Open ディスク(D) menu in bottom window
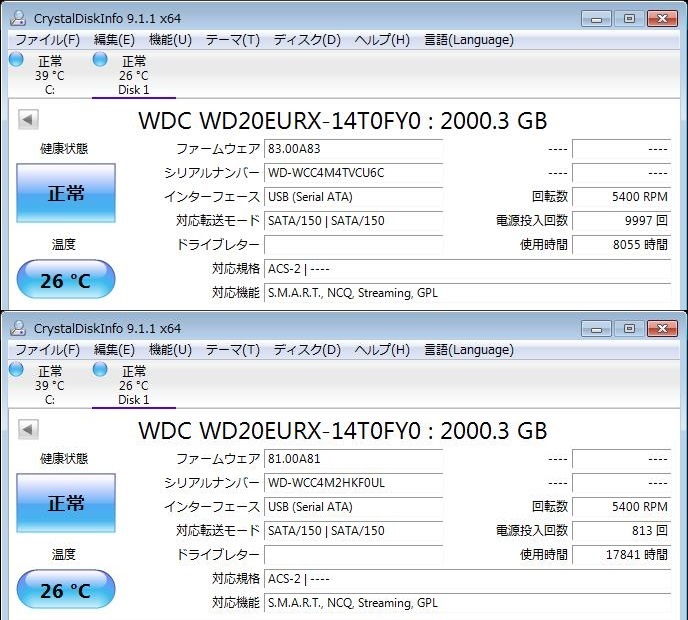The height and width of the screenshot is (620, 688). tap(307, 350)
